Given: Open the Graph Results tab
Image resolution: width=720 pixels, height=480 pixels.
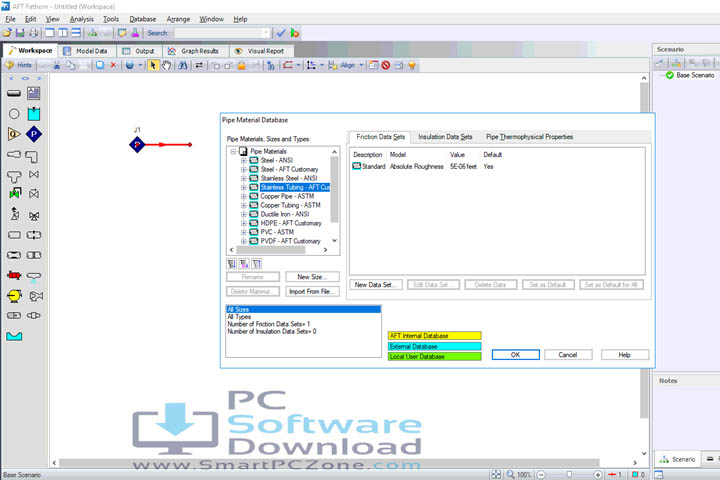Looking at the screenshot, I should click(x=194, y=51).
